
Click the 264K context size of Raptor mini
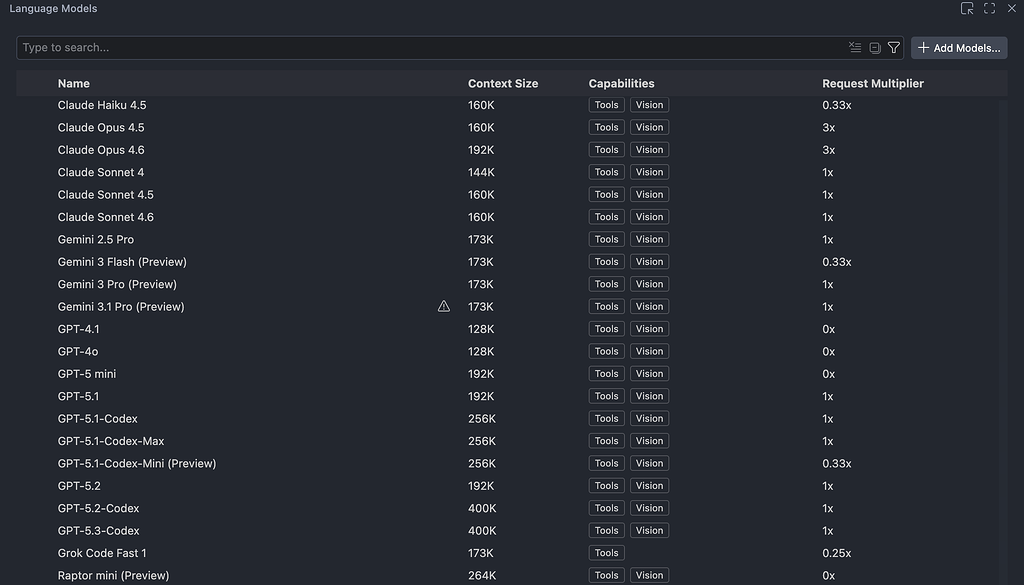pos(482,575)
